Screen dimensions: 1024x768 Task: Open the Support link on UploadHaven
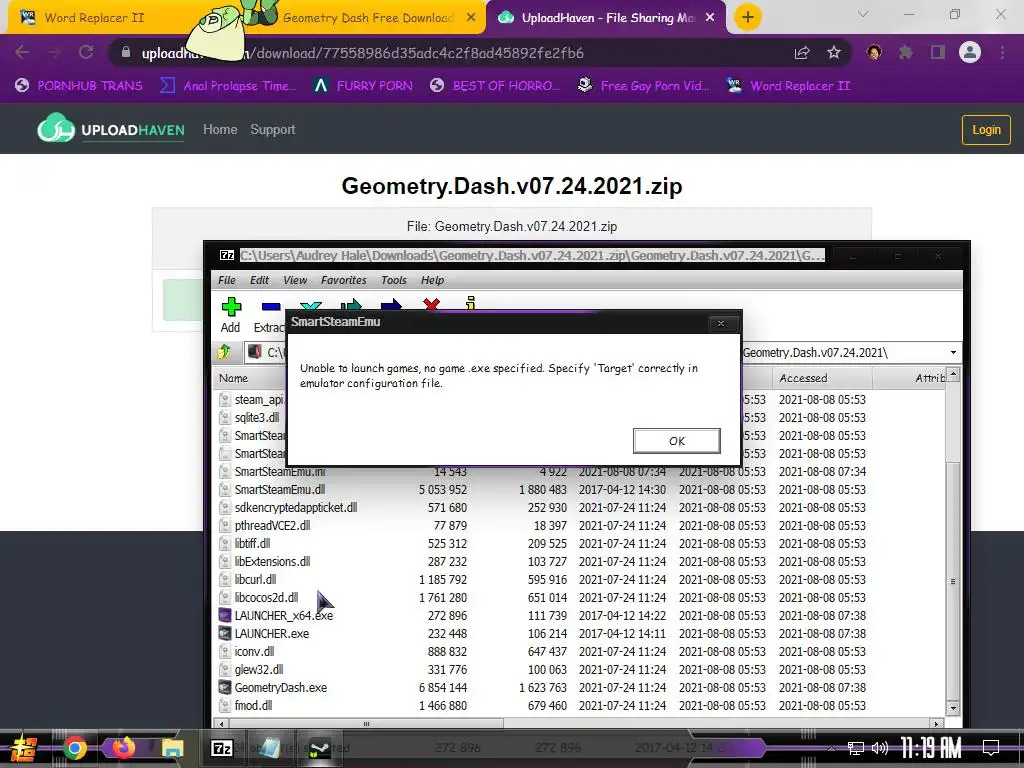pos(273,129)
